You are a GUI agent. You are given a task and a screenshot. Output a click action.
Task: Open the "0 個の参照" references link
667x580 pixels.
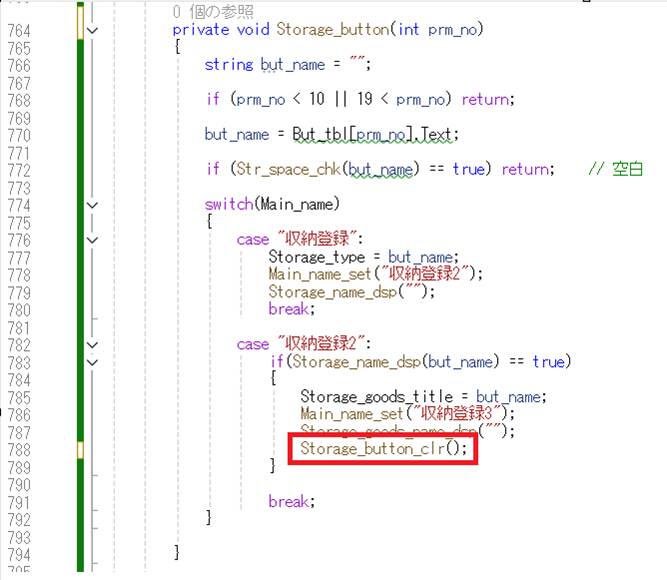point(214,12)
